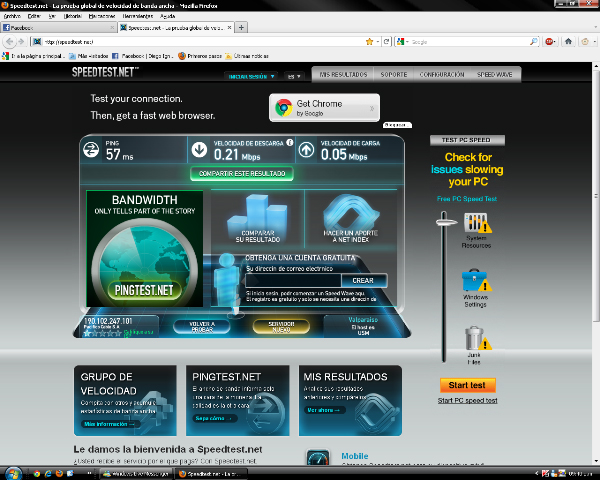Click the orange Start test button
600x480 pixels.
click(x=467, y=385)
